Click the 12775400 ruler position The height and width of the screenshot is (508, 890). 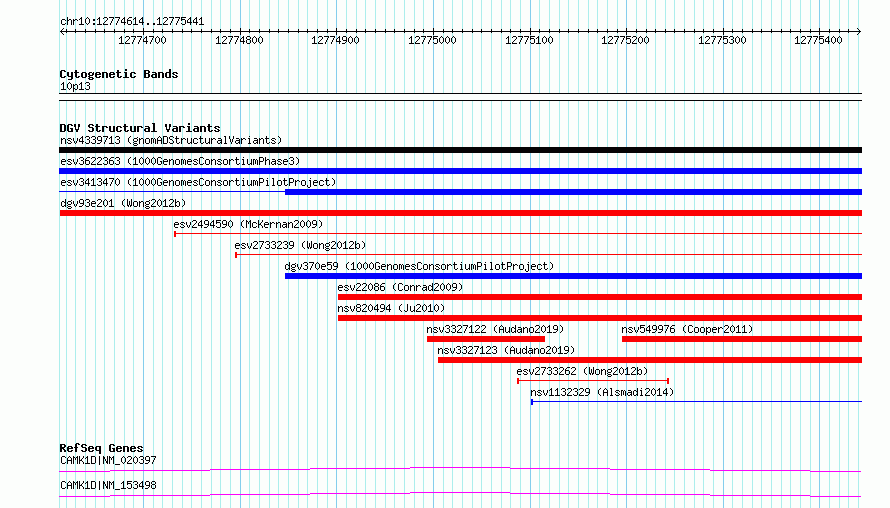pyautogui.click(x=818, y=40)
